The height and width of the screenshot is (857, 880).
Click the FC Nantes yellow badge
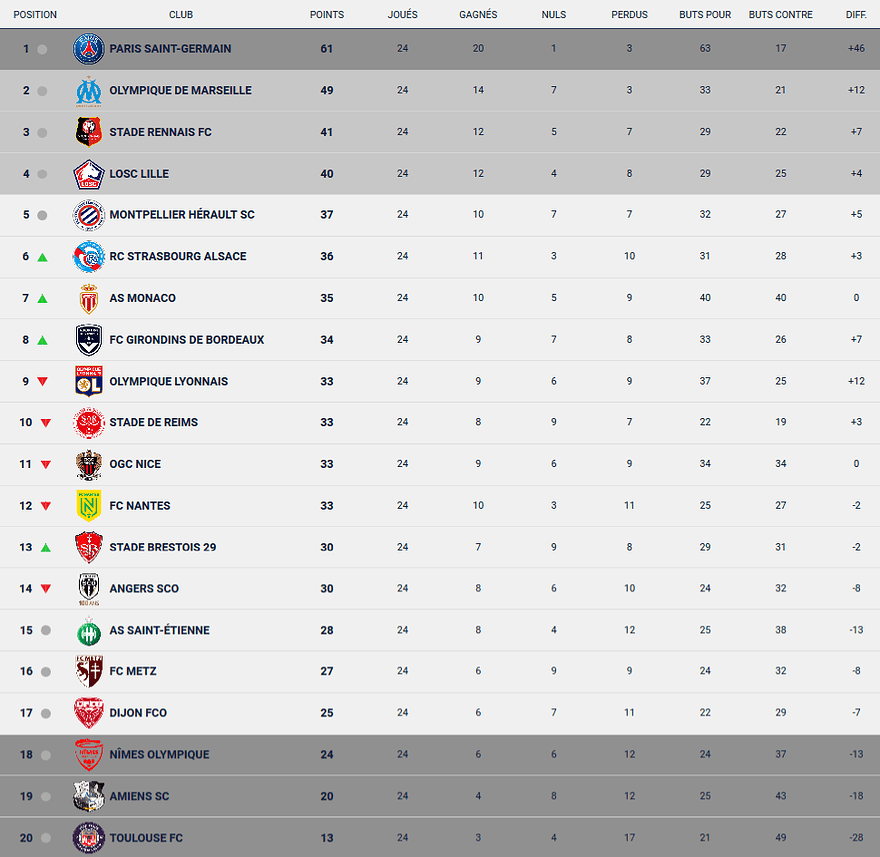[x=89, y=506]
